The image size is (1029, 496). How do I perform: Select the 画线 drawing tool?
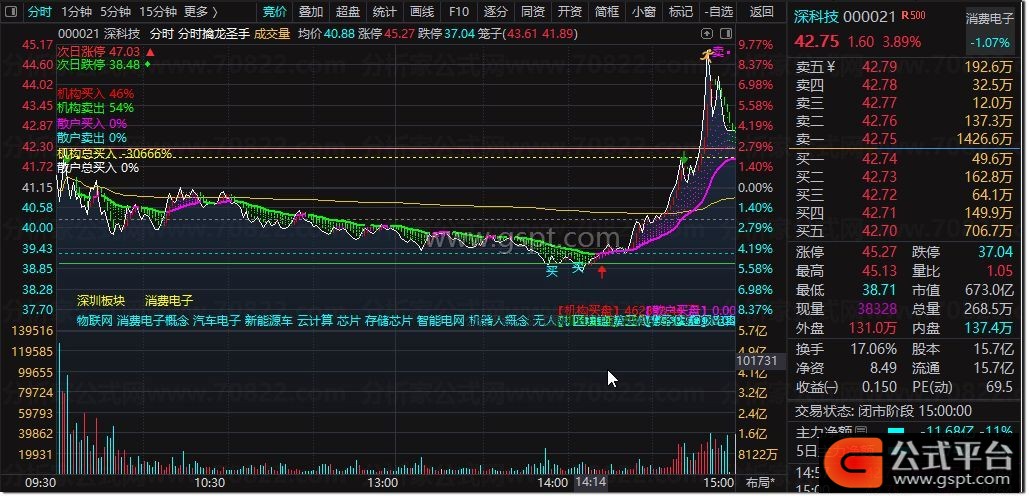[x=421, y=12]
